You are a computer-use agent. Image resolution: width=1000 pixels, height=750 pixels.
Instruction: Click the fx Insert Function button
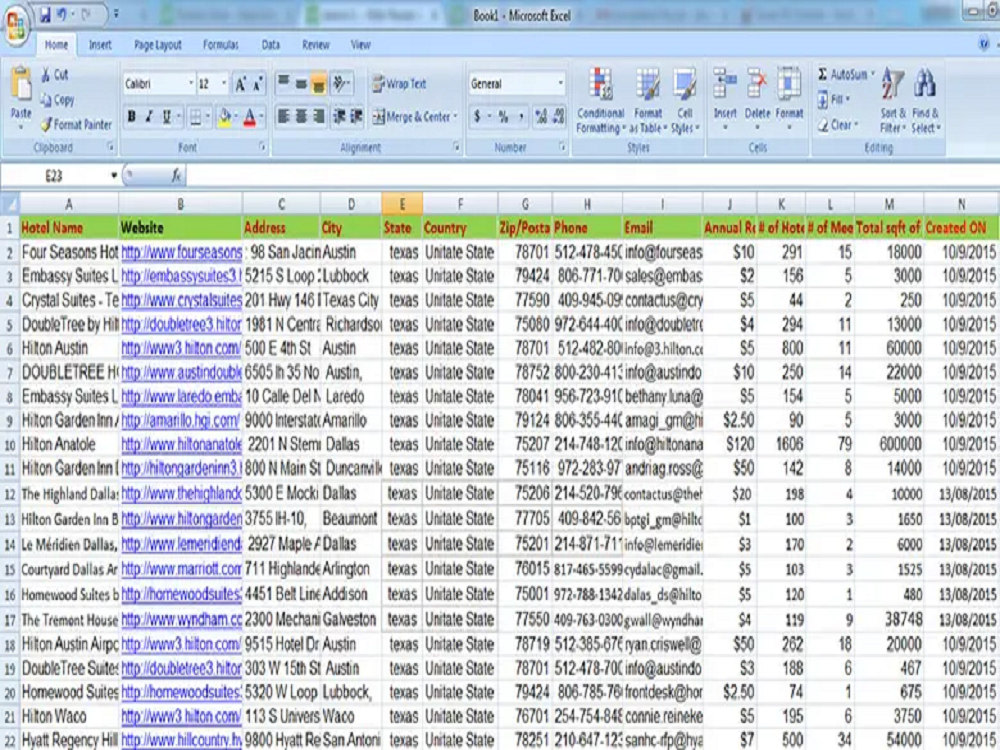click(177, 175)
